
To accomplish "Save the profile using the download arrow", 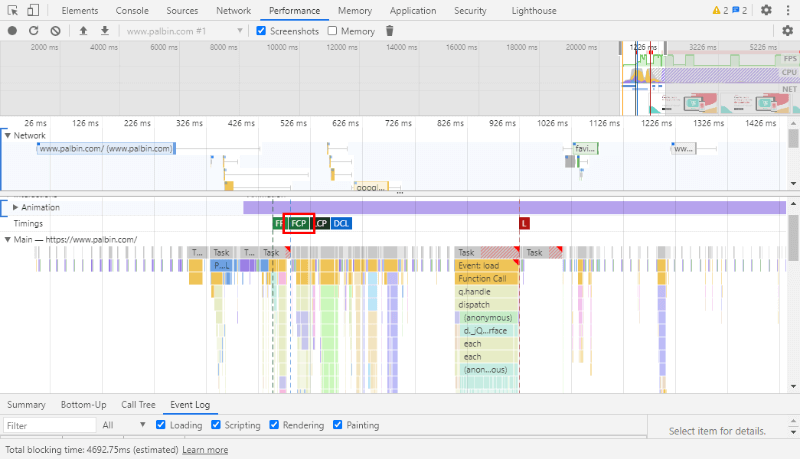I will [105, 31].
